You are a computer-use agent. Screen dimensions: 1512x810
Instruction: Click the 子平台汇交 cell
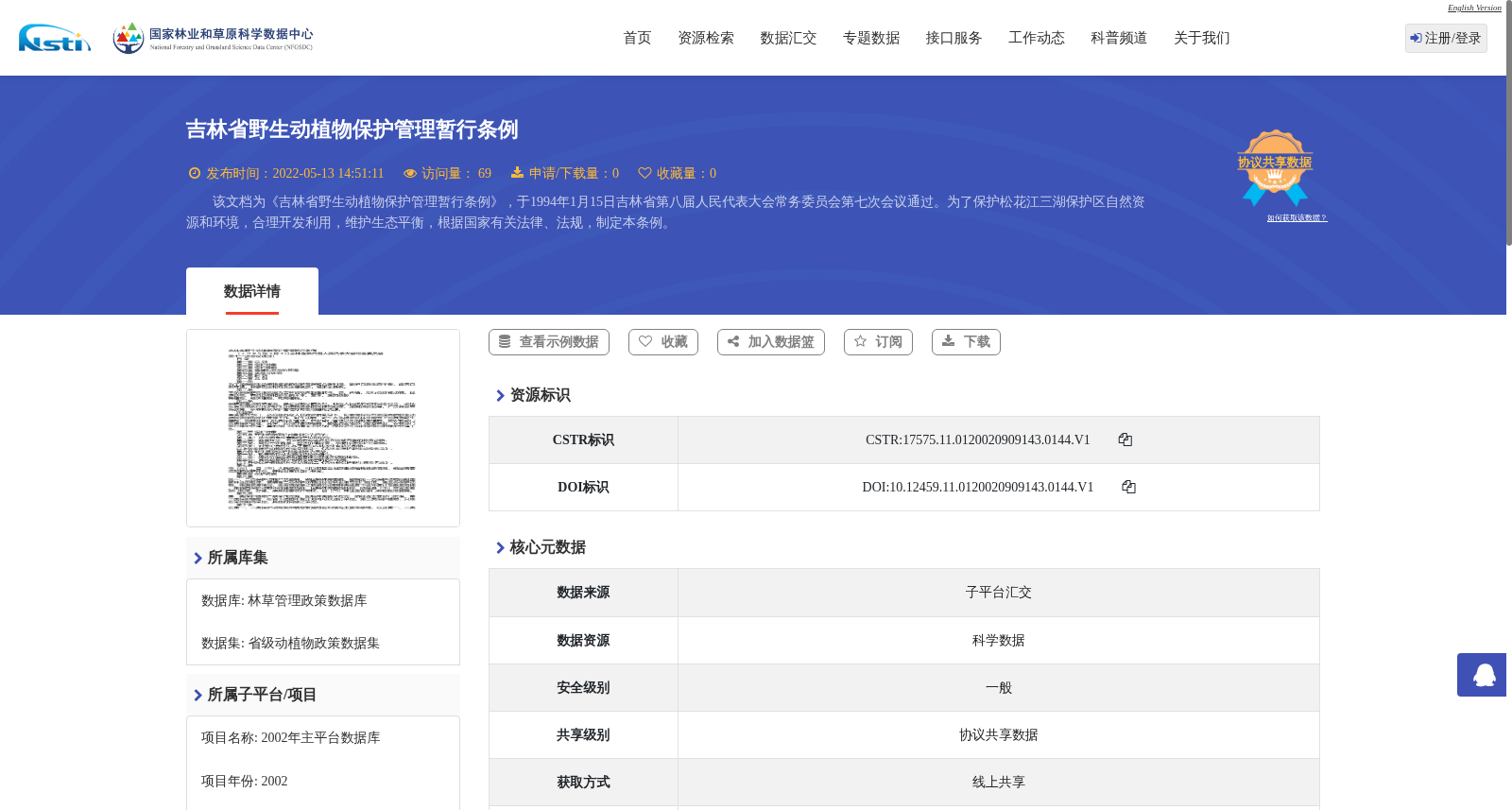pos(999,593)
